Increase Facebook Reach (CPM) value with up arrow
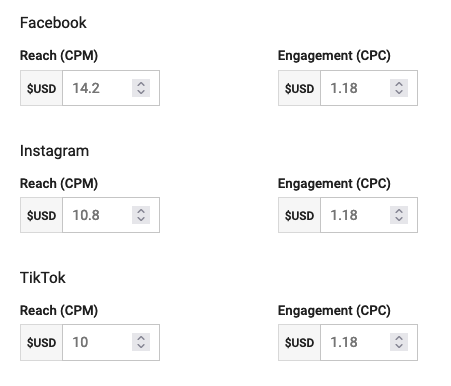 coord(141,84)
